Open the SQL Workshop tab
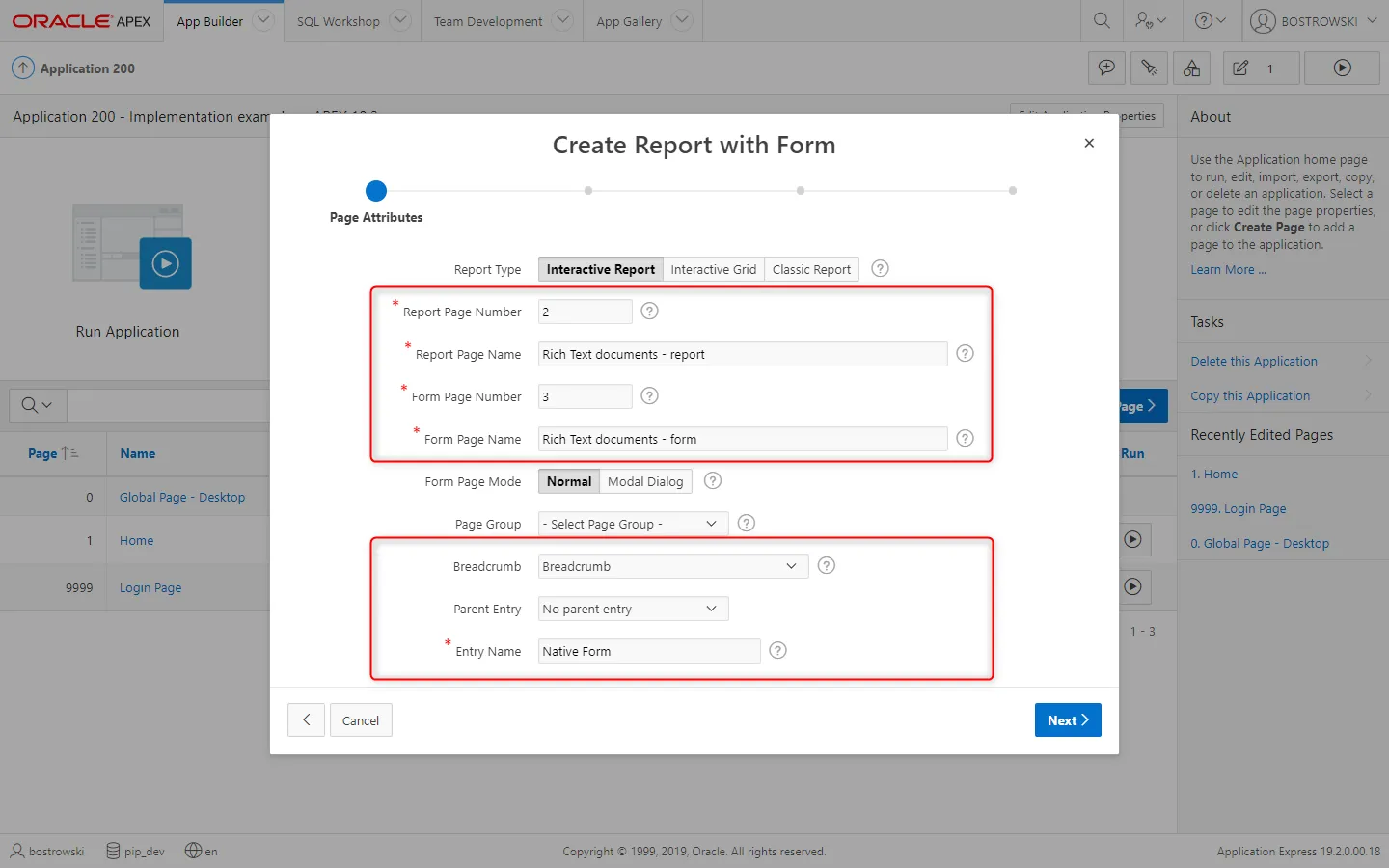 [339, 21]
